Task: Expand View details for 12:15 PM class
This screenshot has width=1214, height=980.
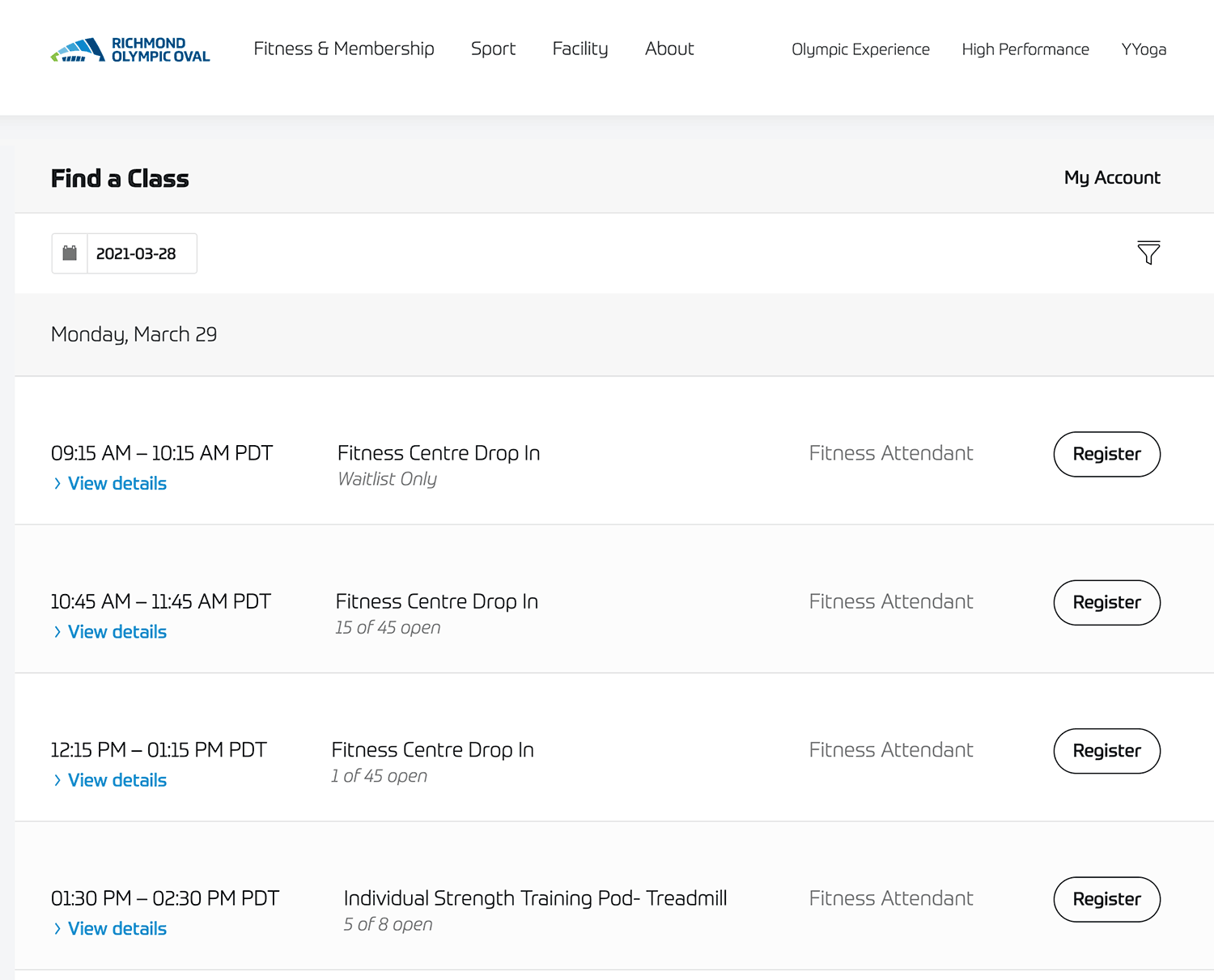Action: [x=117, y=780]
